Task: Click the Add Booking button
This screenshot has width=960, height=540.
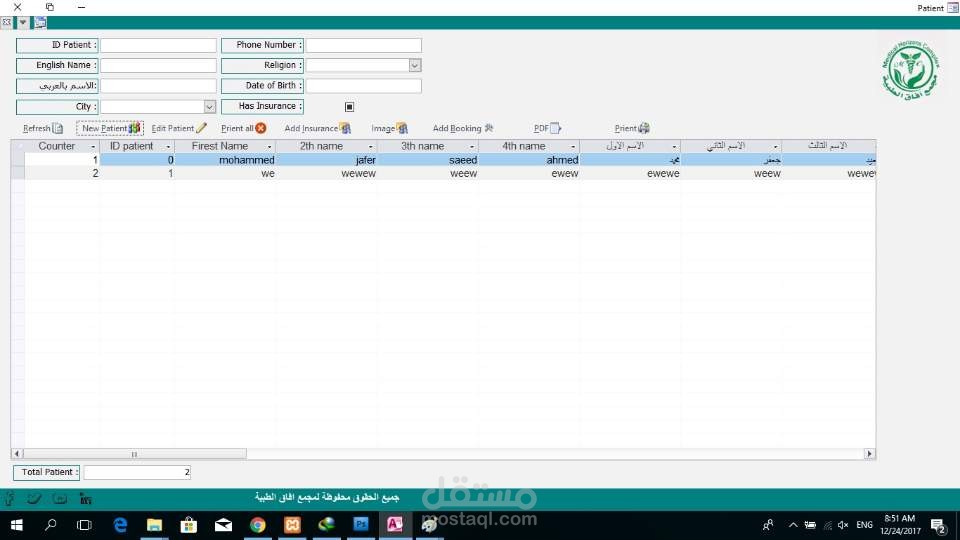Action: 463,129
